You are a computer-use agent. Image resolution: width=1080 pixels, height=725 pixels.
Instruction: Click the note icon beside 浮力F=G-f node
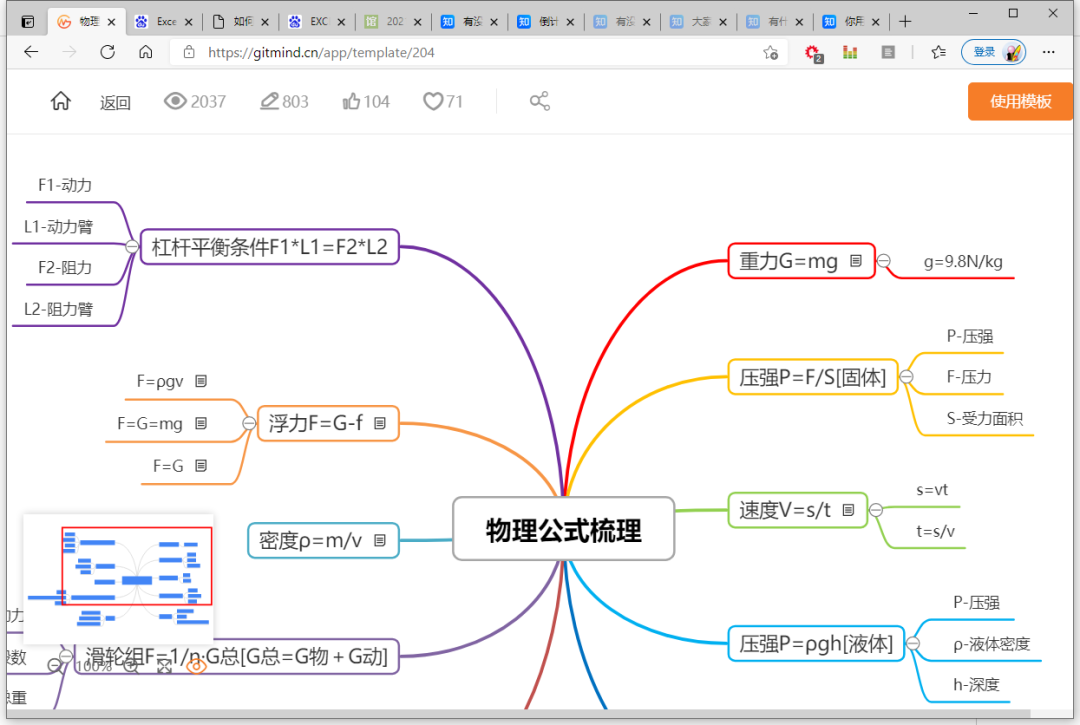[x=381, y=423]
